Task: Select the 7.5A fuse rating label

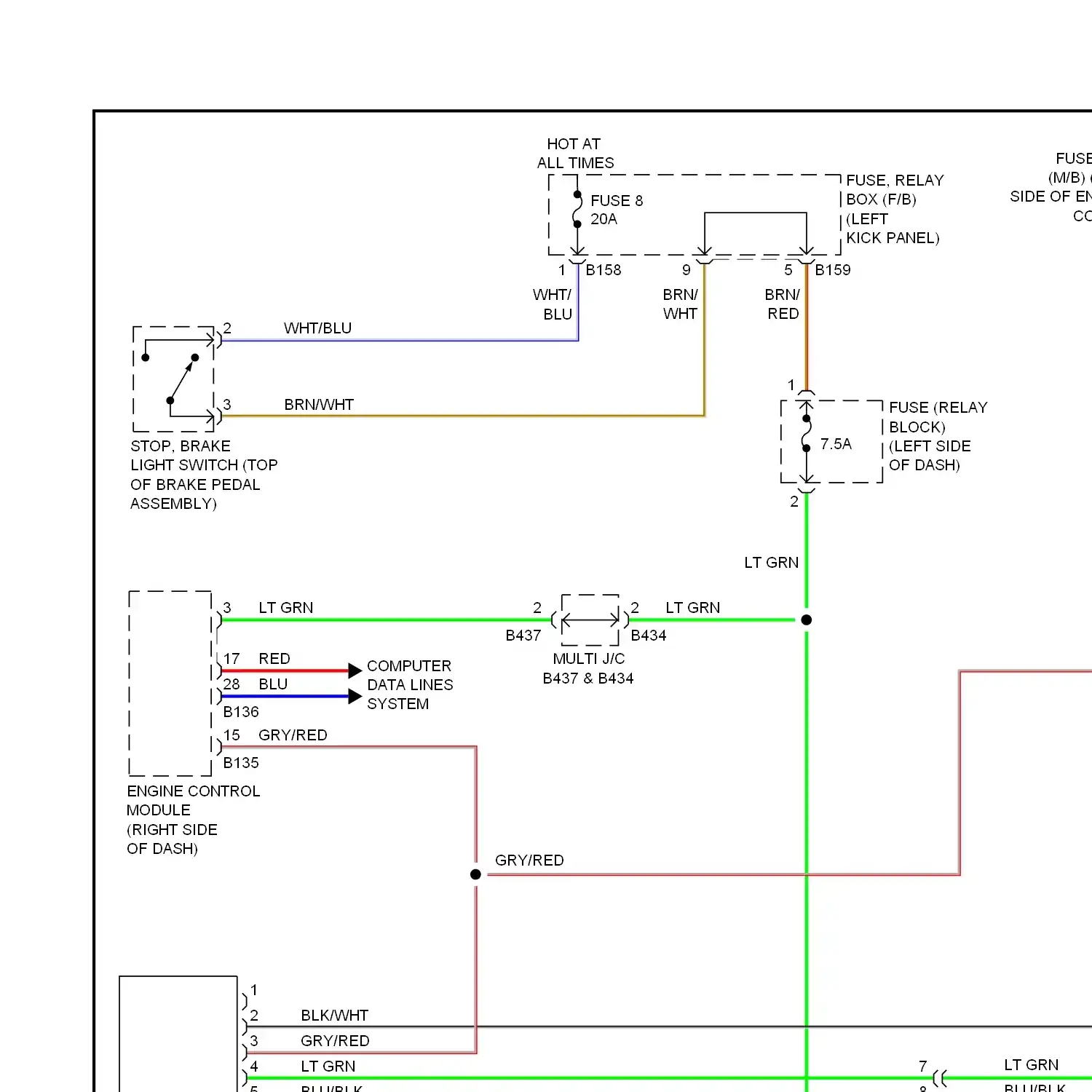Action: pyautogui.click(x=836, y=444)
